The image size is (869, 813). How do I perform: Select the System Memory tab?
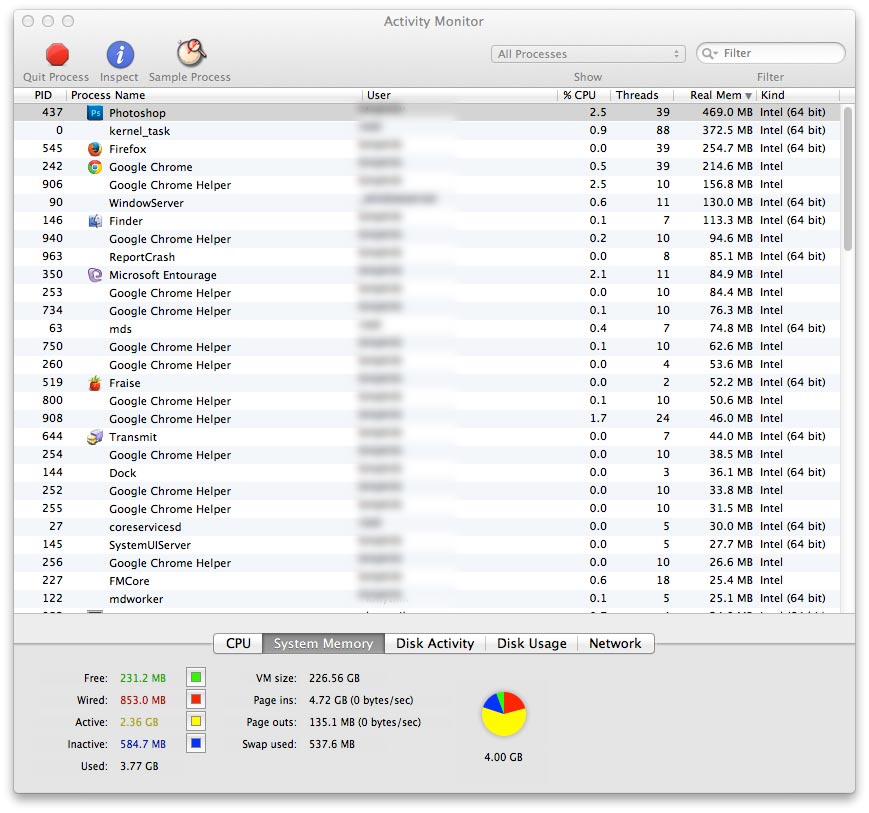(x=323, y=643)
